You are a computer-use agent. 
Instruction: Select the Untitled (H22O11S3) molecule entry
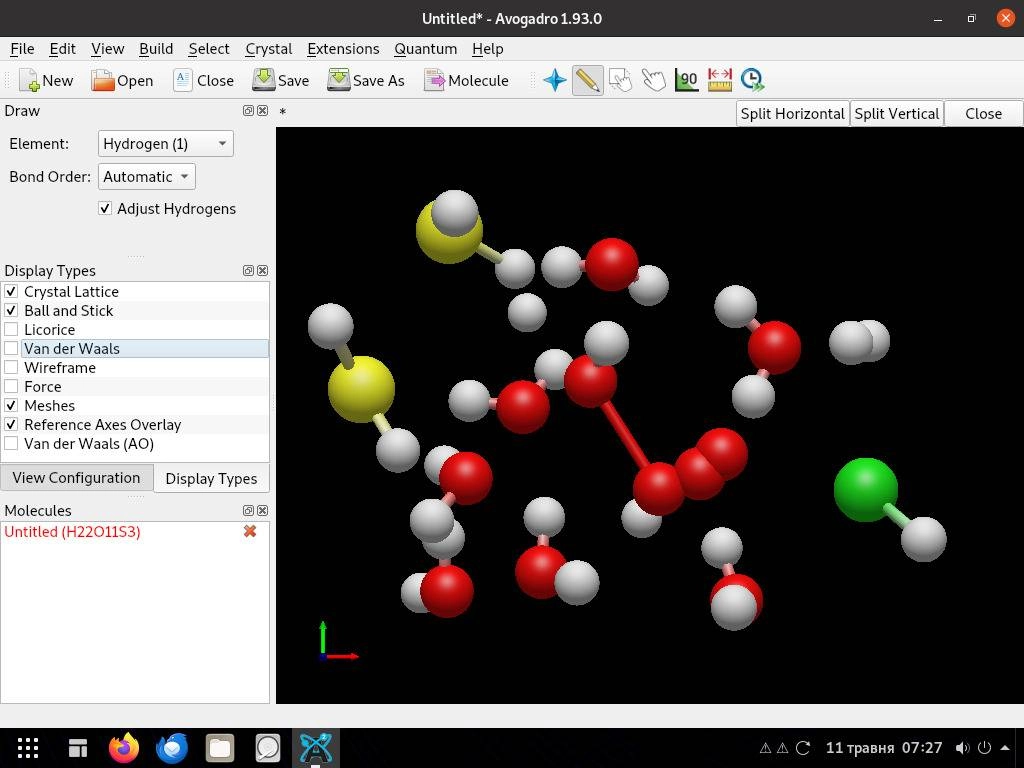(x=72, y=532)
